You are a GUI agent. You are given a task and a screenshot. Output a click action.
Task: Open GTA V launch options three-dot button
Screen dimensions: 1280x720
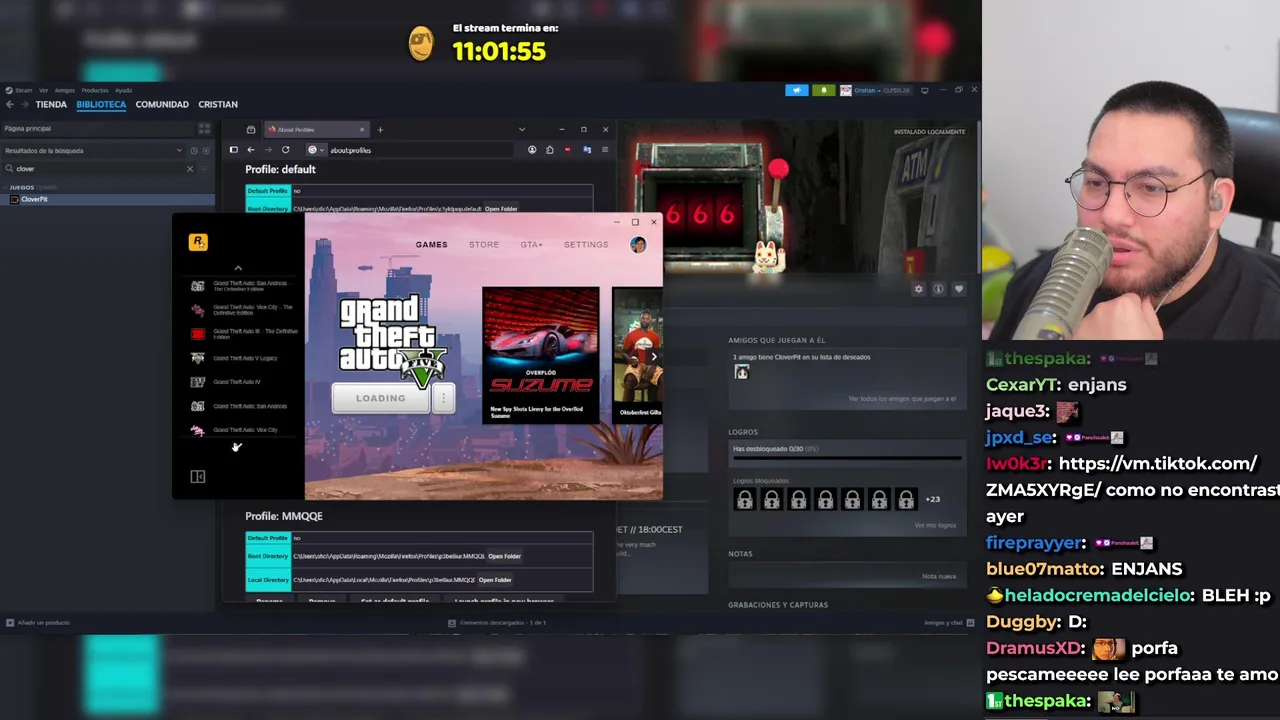(x=443, y=398)
